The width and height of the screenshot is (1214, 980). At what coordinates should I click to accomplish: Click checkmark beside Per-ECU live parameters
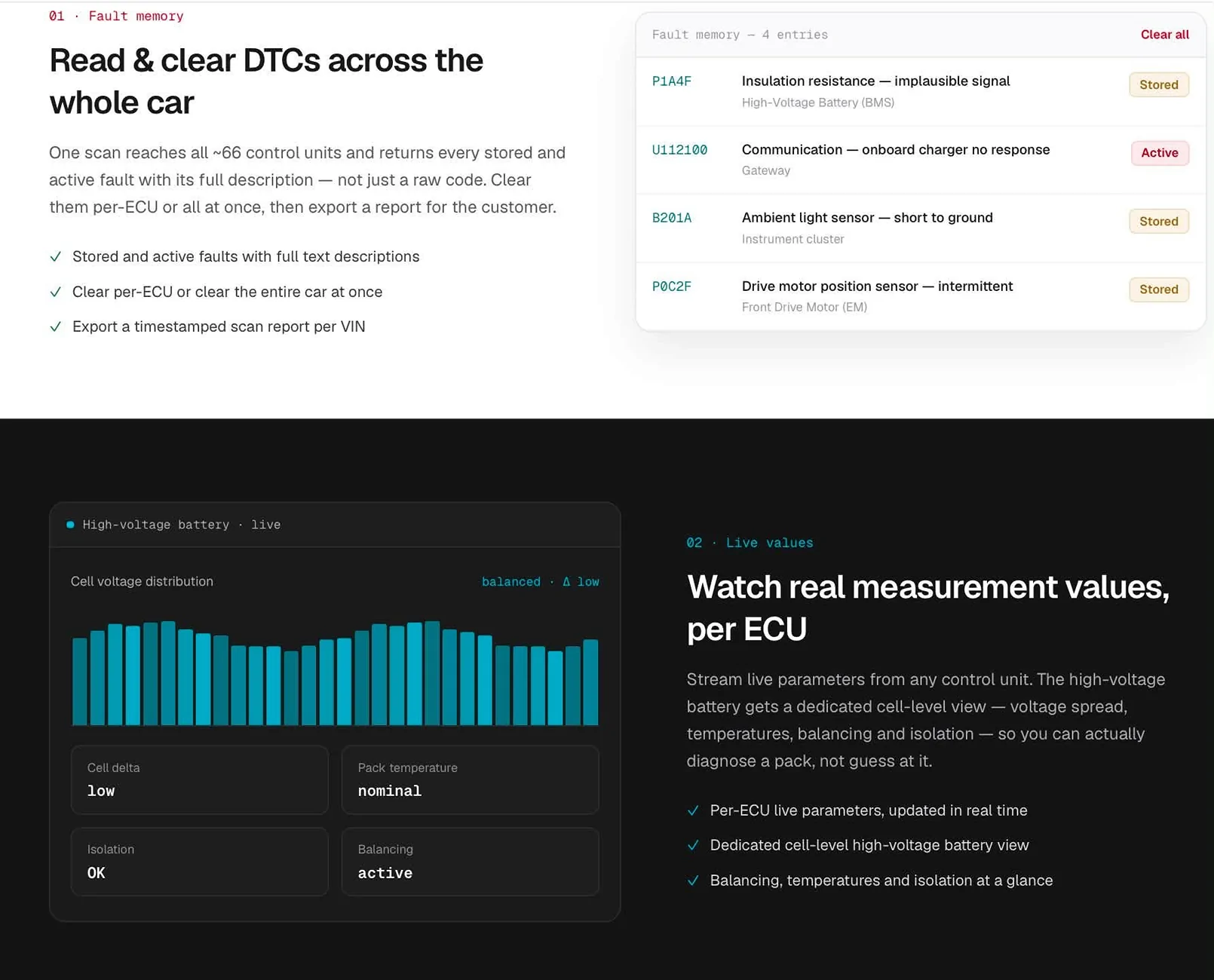click(x=693, y=810)
